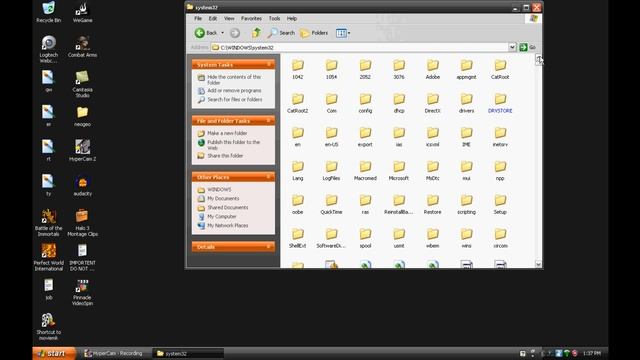Open the Tools menu

click(x=274, y=18)
